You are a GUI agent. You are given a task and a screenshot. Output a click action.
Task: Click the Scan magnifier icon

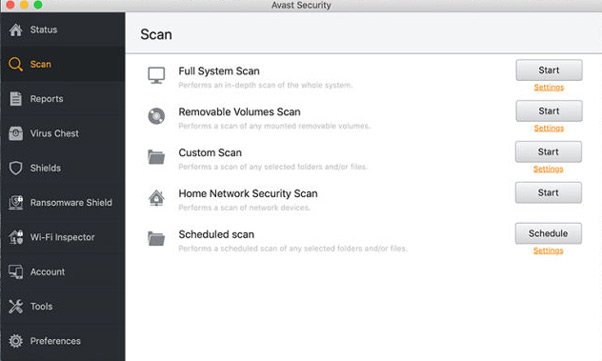pyautogui.click(x=16, y=64)
